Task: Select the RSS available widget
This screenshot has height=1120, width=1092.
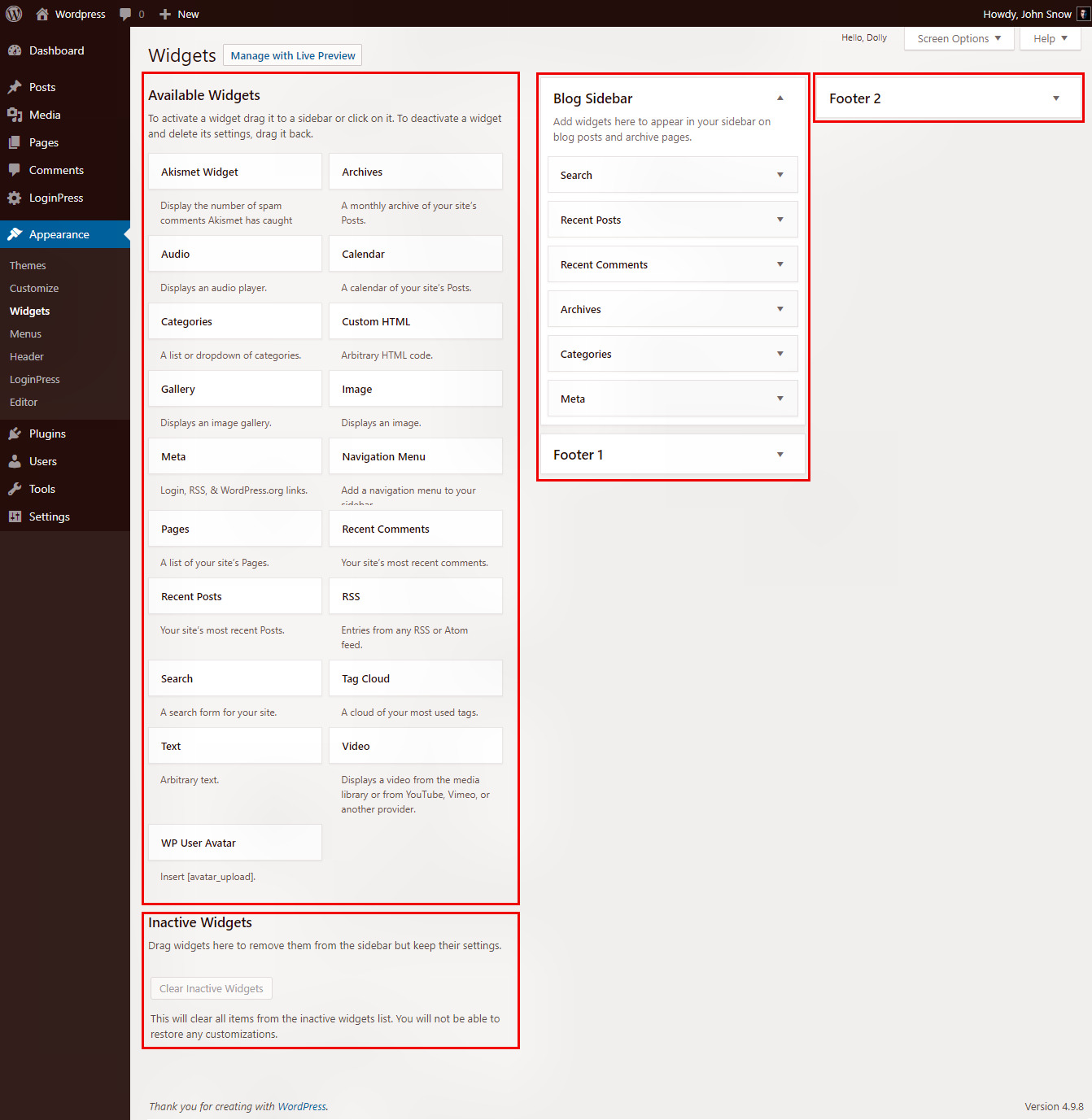Action: coord(416,596)
